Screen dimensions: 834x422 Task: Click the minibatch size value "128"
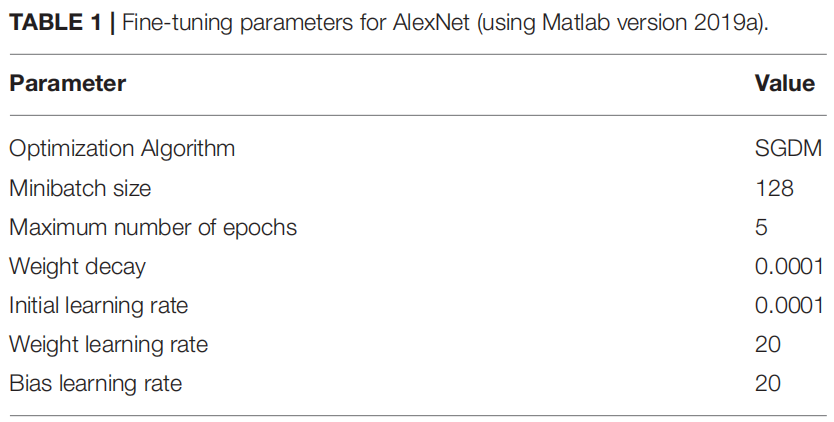click(774, 188)
